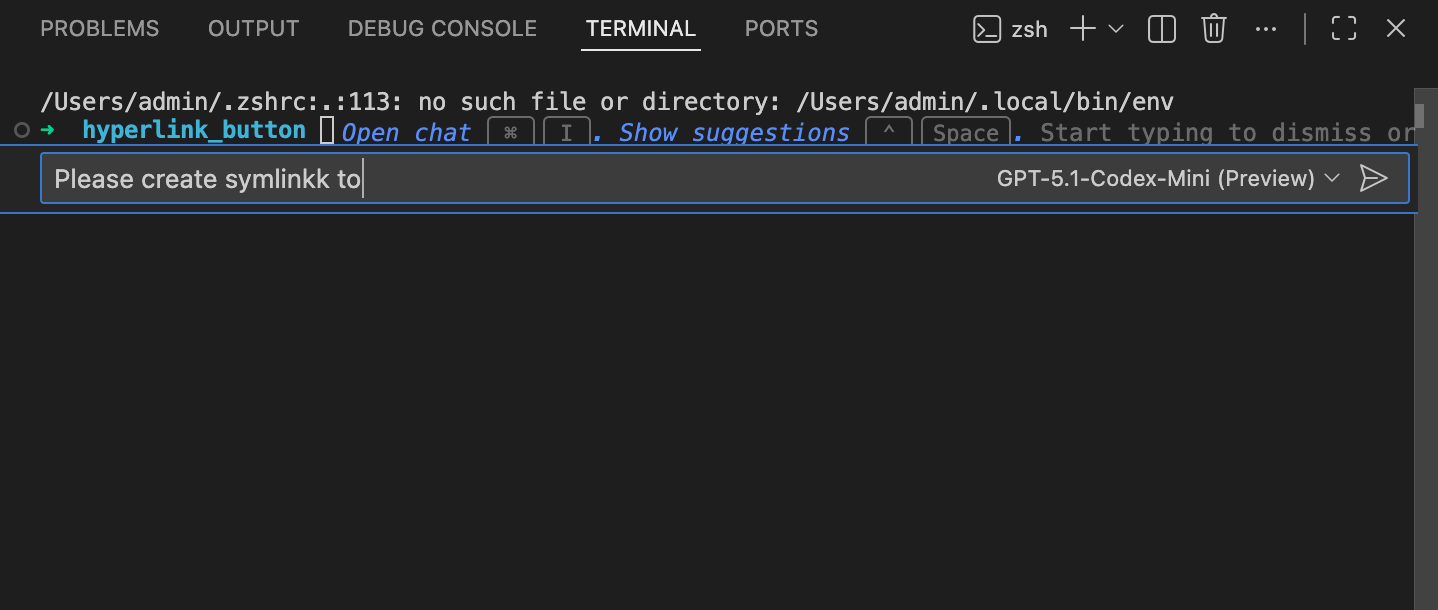Select the PORTS tab
Image resolution: width=1438 pixels, height=610 pixels.
pos(781,29)
